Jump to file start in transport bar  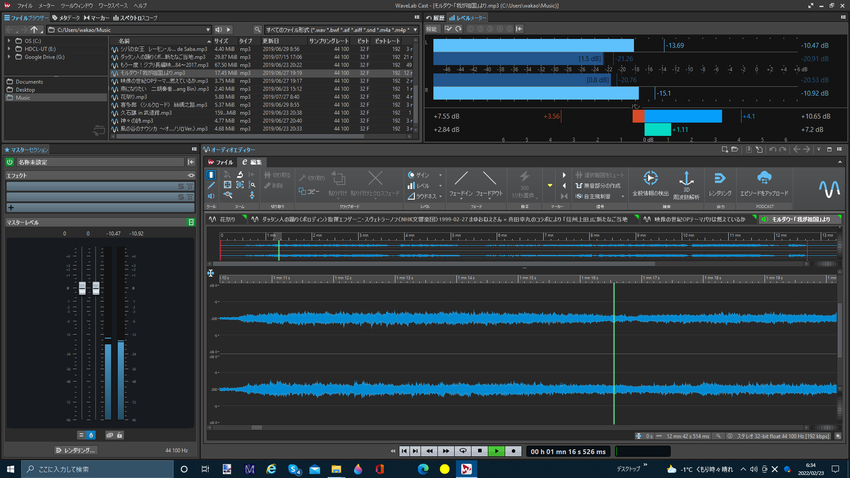click(404, 451)
